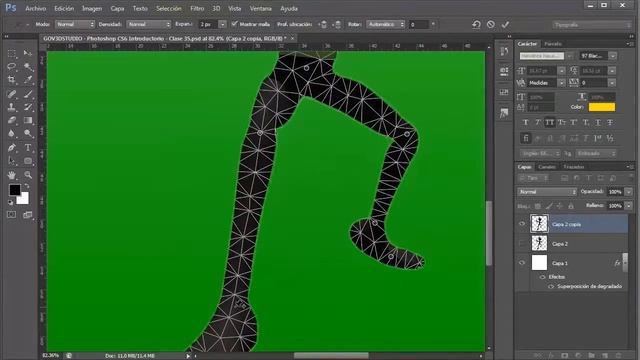This screenshot has width=640, height=360.
Task: Toggle Mostrar malla checkbox
Action: pyautogui.click(x=234, y=24)
